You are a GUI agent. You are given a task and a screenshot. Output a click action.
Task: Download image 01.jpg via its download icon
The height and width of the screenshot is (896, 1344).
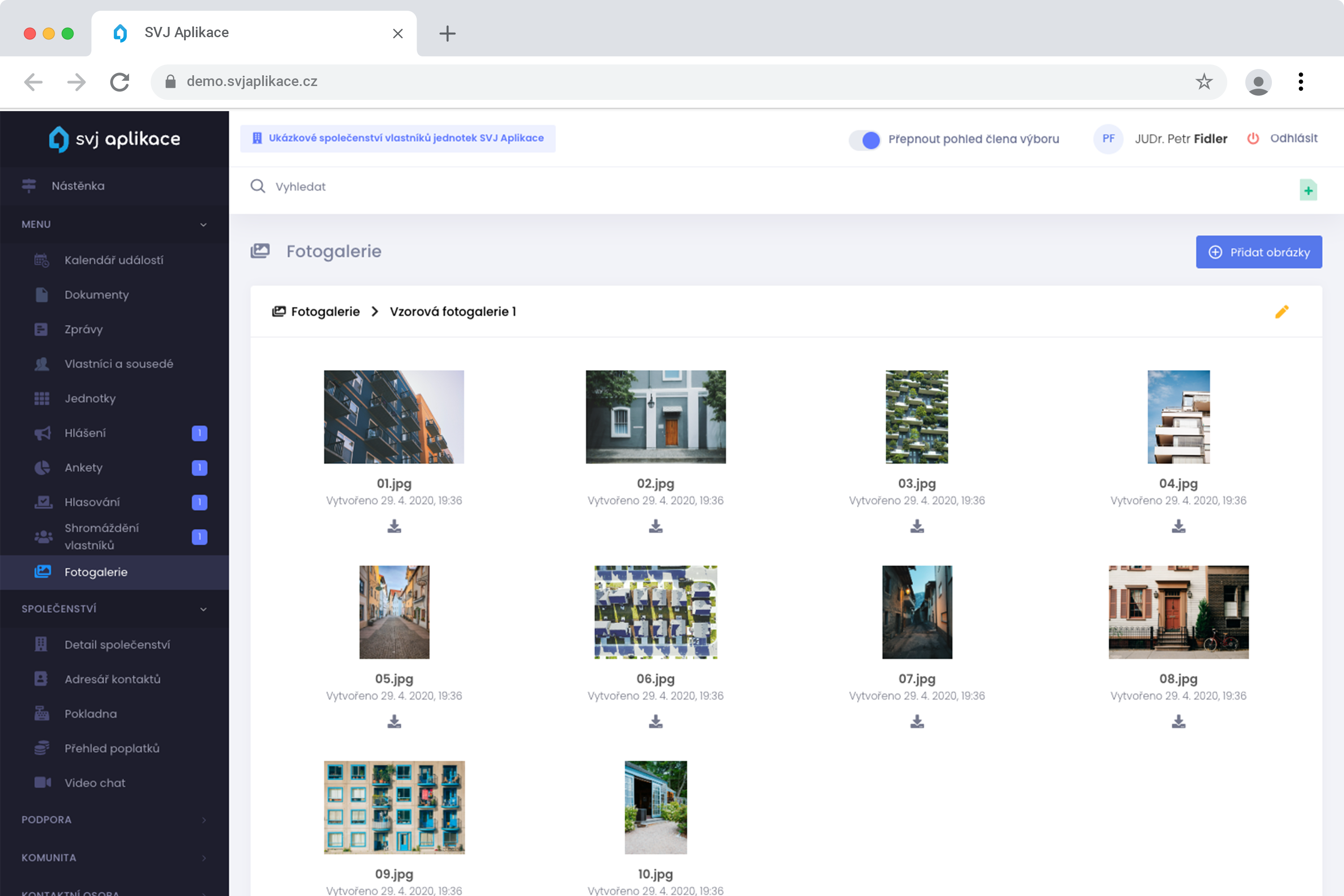(394, 526)
